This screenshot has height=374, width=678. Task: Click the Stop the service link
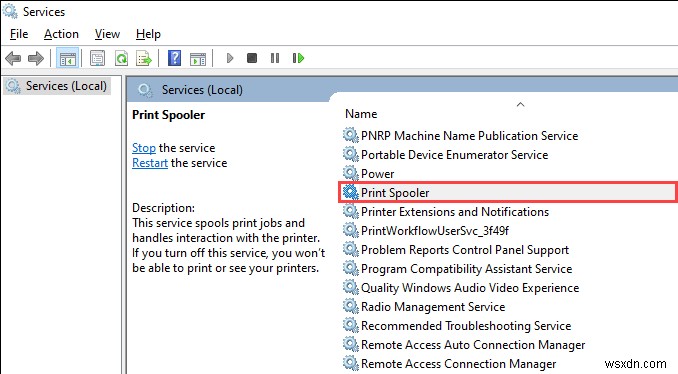(x=144, y=148)
